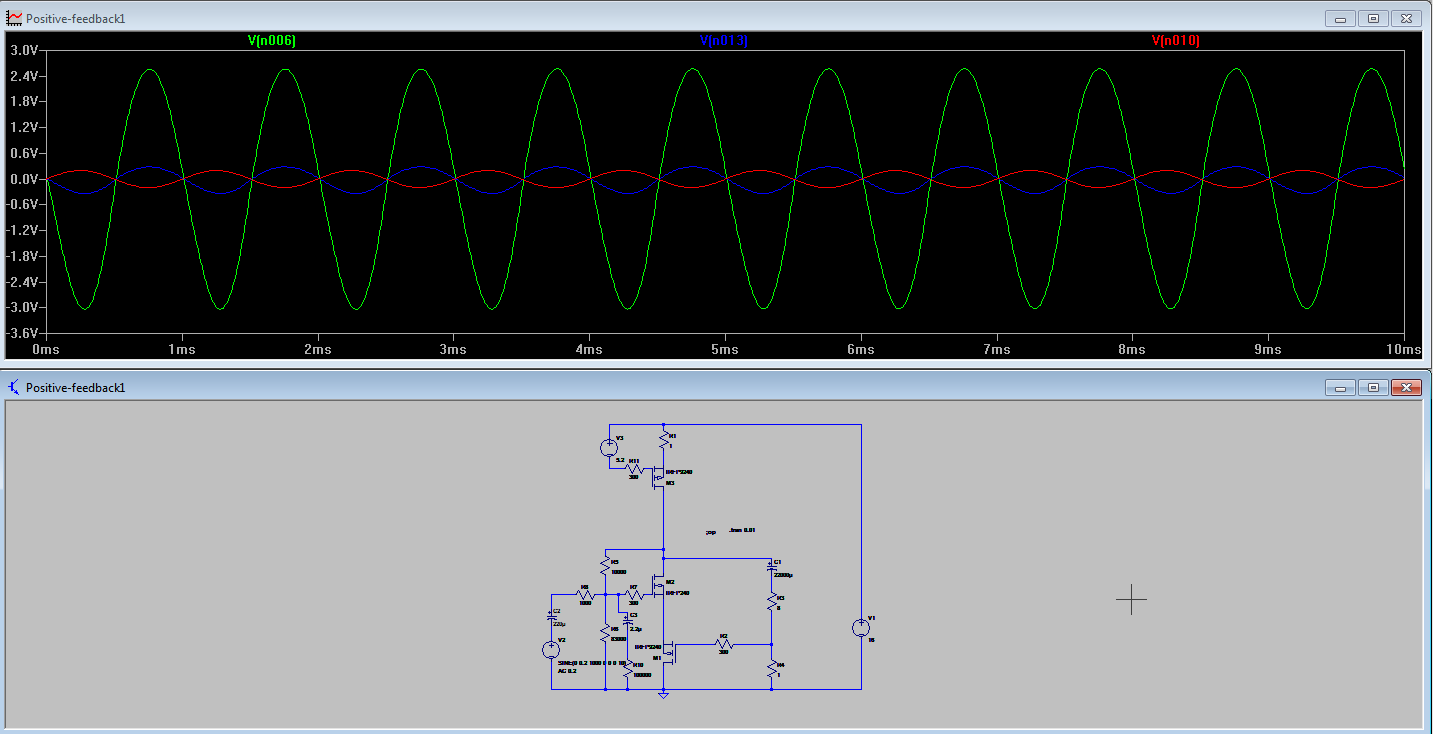Click the SINE source parameters text
The width and height of the screenshot is (1433, 734).
(x=592, y=663)
